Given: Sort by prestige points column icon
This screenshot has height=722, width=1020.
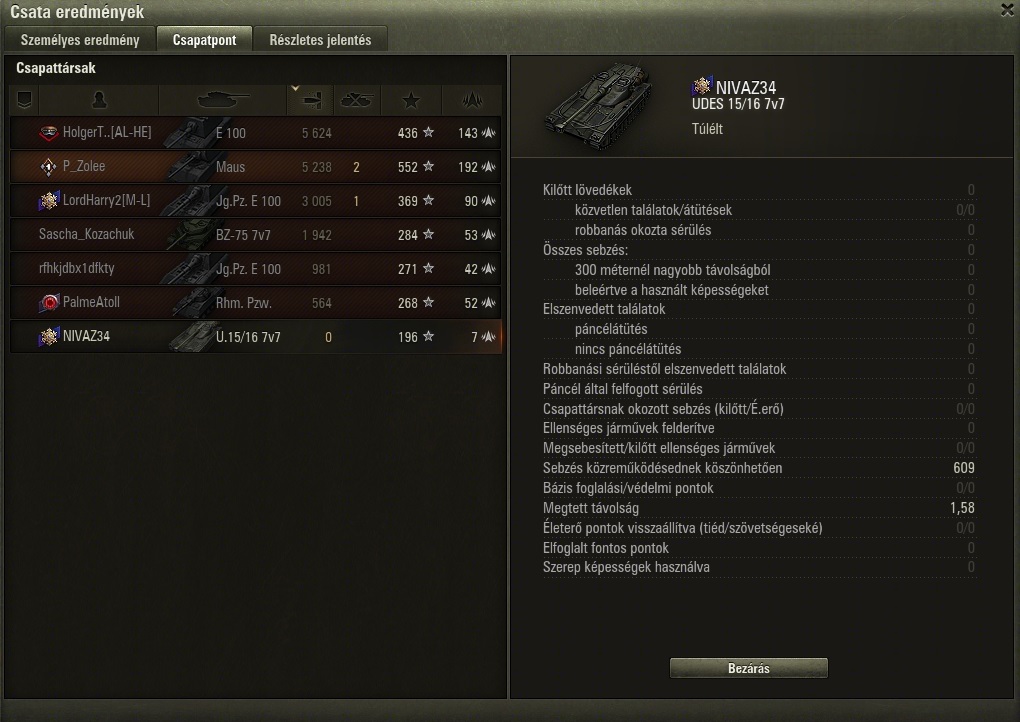Looking at the screenshot, I should click(472, 100).
